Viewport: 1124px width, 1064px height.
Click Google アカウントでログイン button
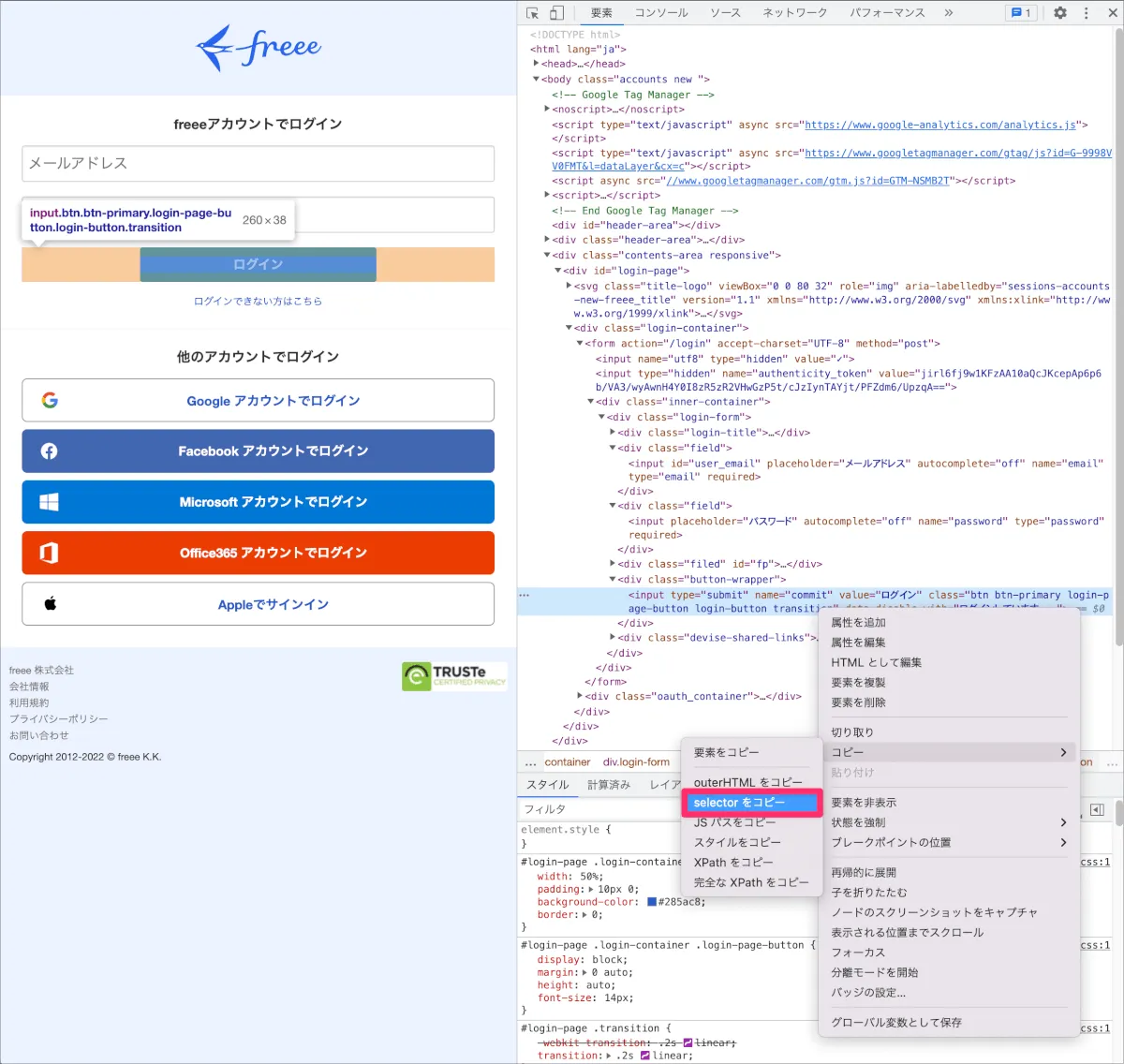pyautogui.click(x=259, y=401)
